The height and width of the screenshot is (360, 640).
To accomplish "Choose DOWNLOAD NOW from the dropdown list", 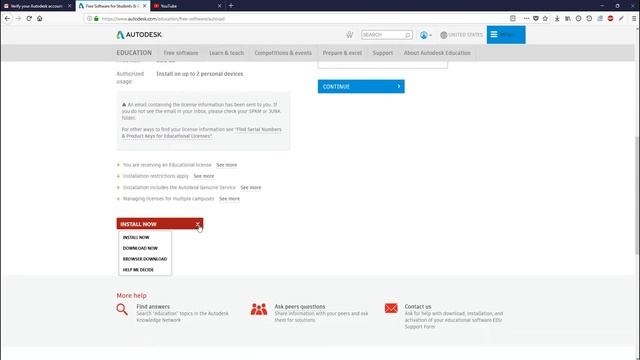I will (140, 248).
